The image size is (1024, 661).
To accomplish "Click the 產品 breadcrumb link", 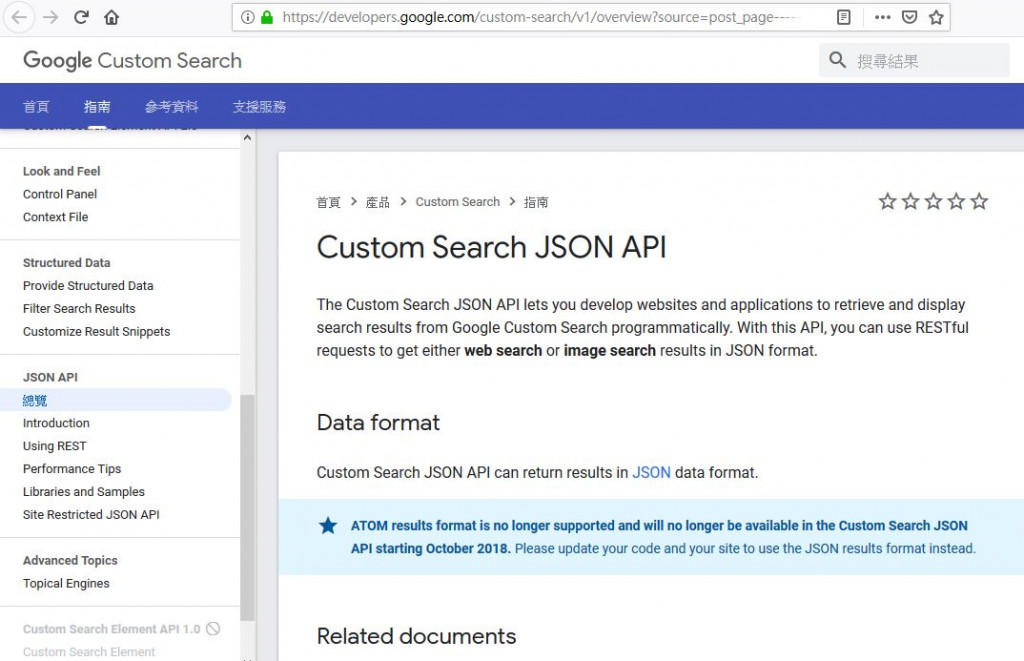I will pos(377,202).
